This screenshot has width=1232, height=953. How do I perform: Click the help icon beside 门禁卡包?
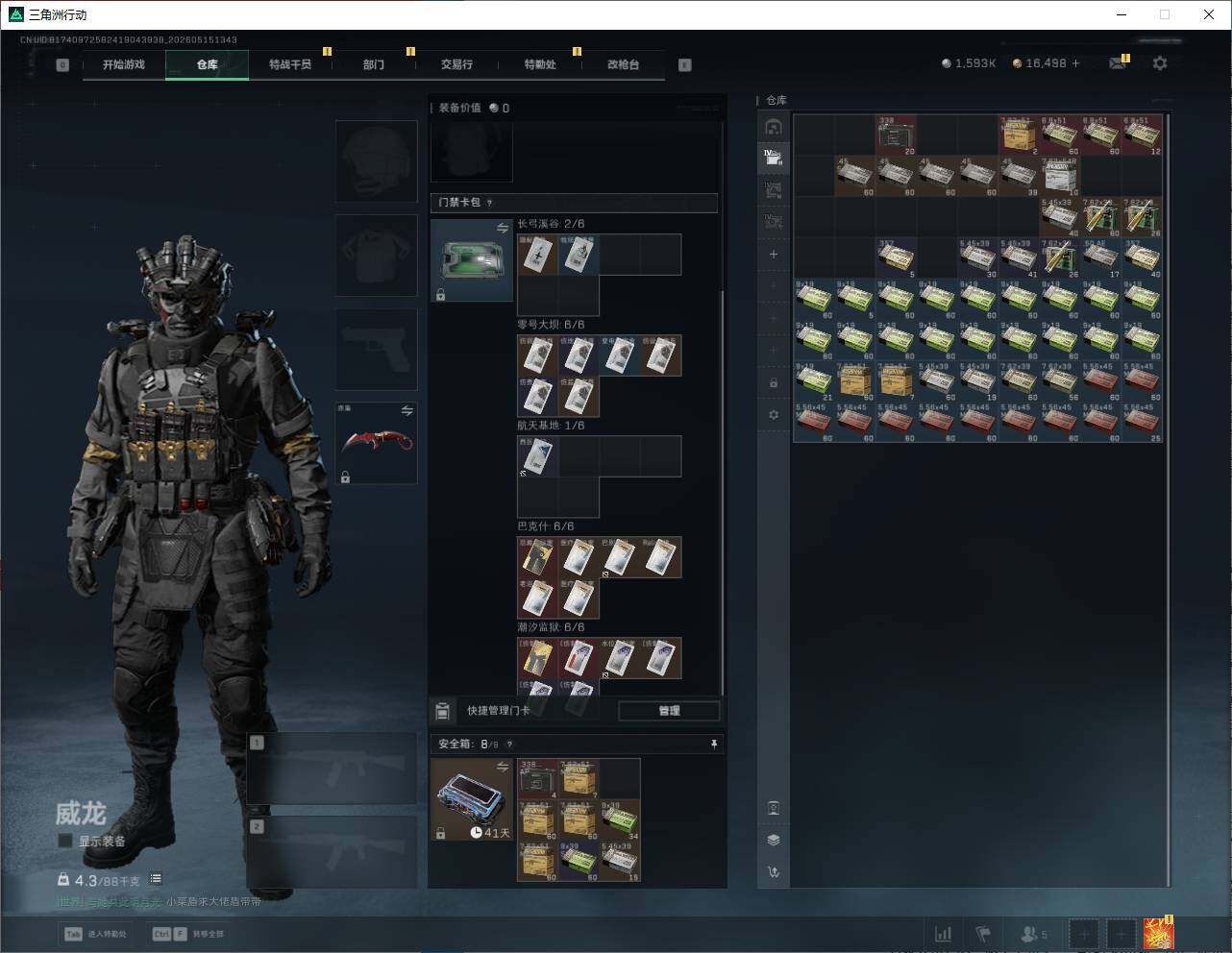(490, 203)
